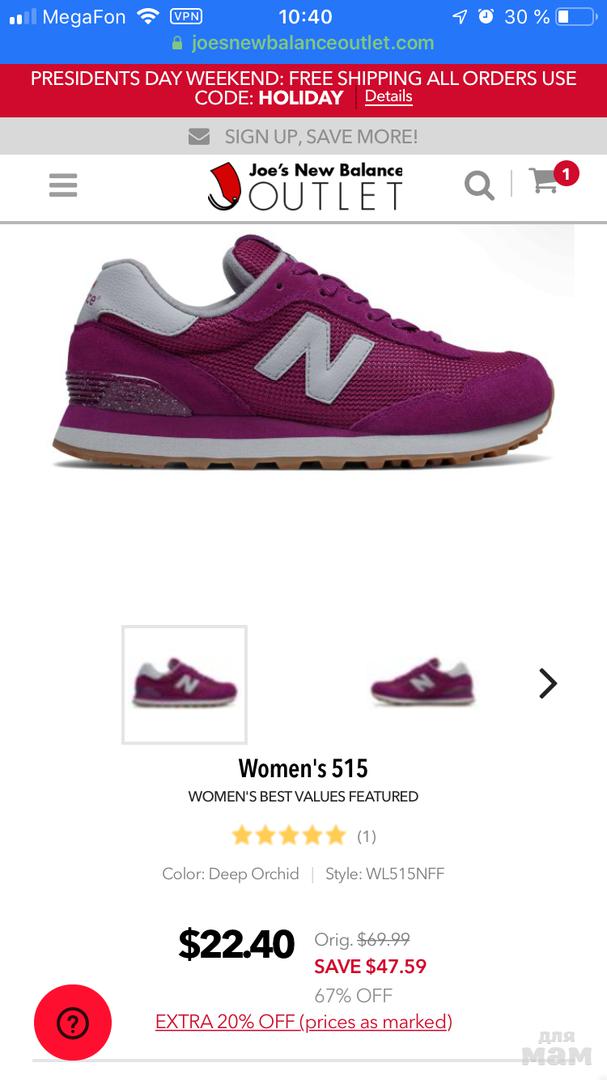Image resolution: width=607 pixels, height=1080 pixels.
Task: Tap joesnewbalanceoutlet.com address bar
Action: [x=303, y=43]
